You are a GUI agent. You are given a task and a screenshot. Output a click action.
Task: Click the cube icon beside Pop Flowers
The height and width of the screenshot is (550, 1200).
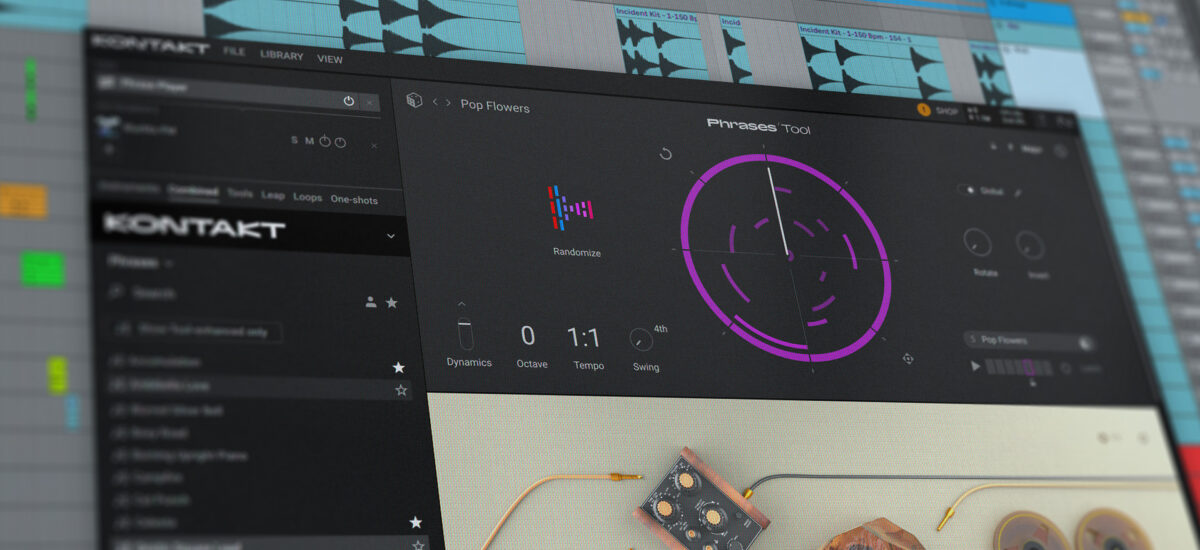tap(414, 101)
